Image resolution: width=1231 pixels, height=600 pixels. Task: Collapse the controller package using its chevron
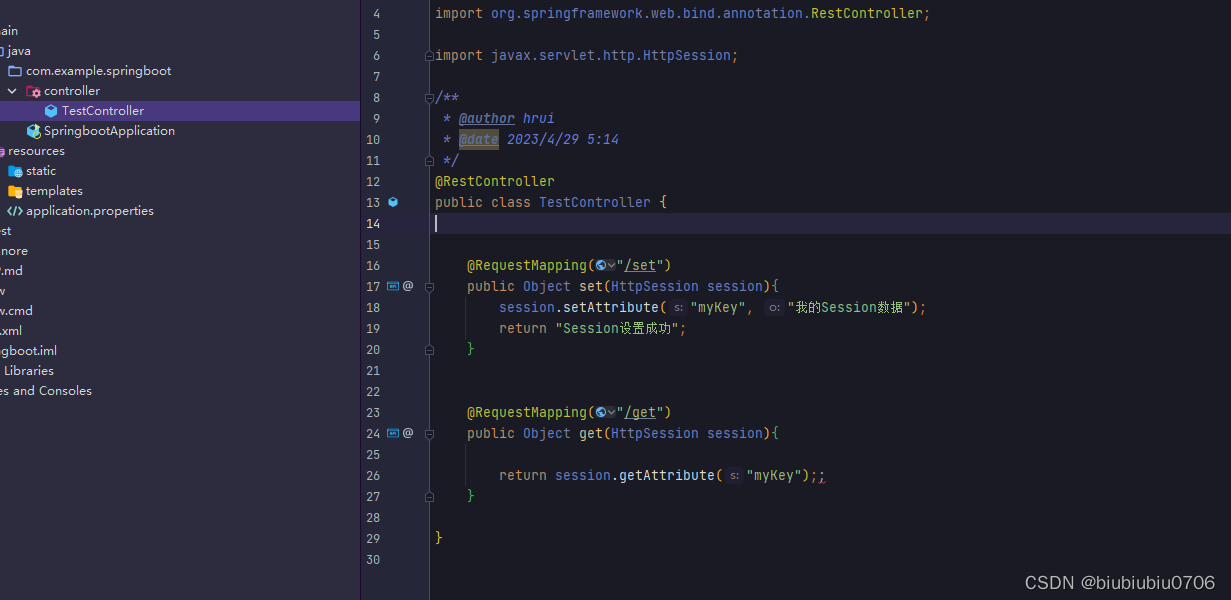[x=11, y=90]
